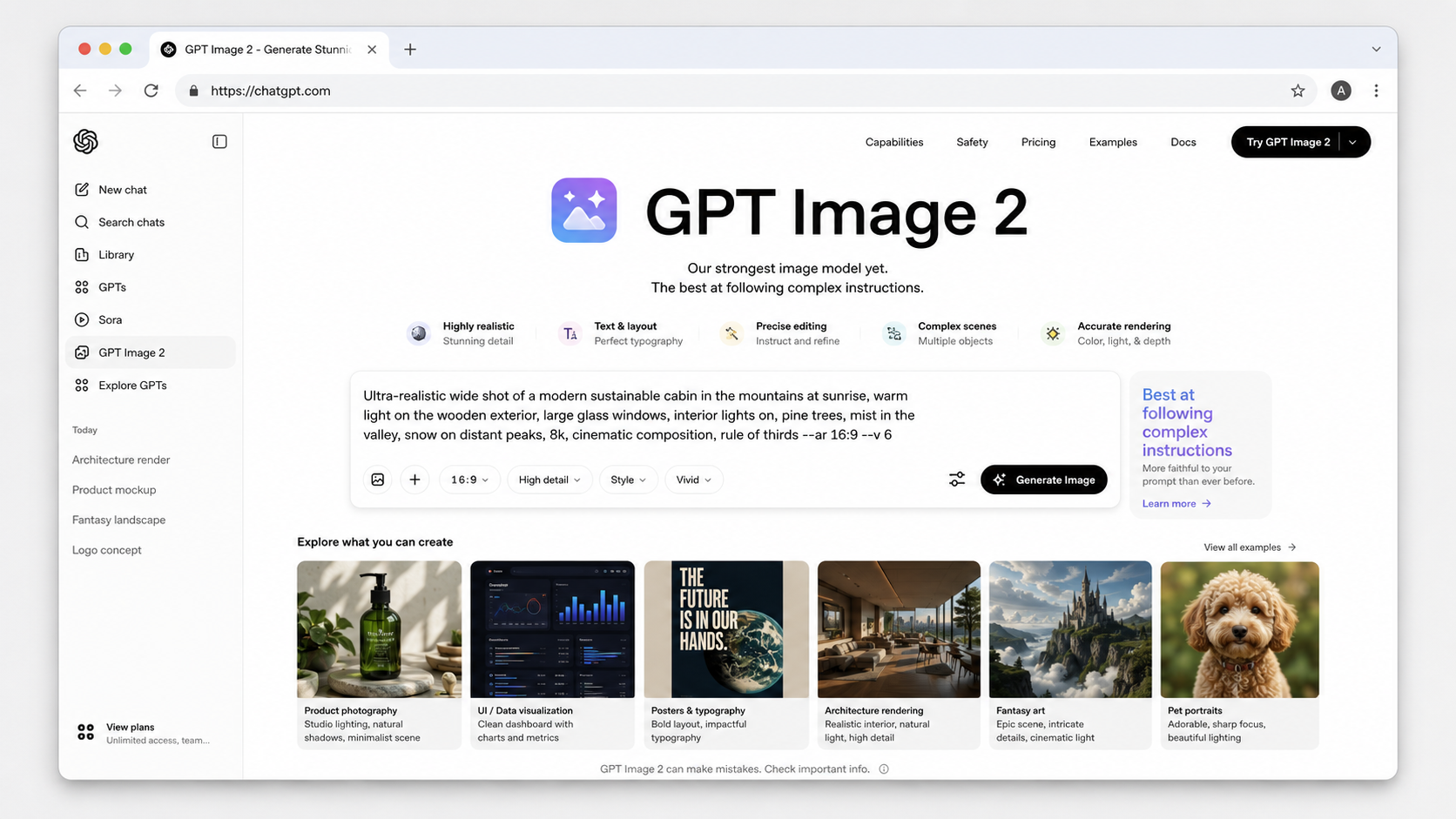Click the Accurate rendering feature icon
The image size is (1456, 819).
1053,333
